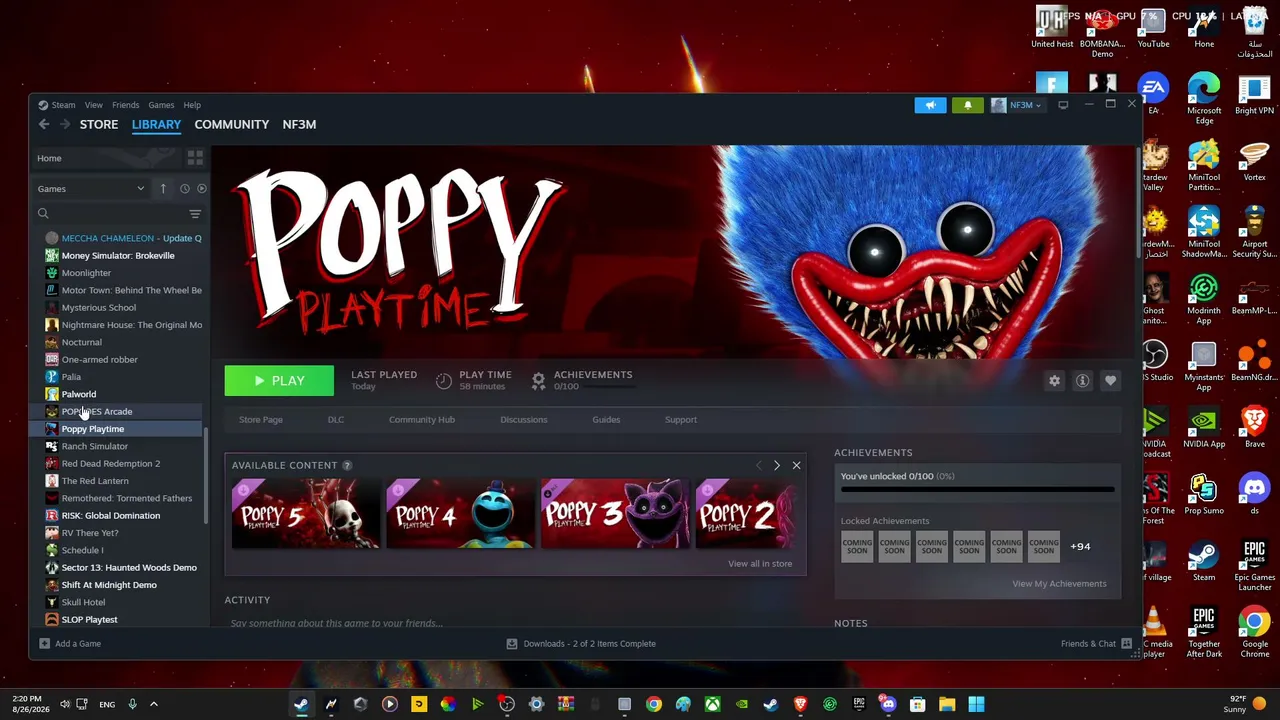Image resolution: width=1280 pixels, height=720 pixels.
Task: Close the Available Content panel
Action: pos(796,465)
